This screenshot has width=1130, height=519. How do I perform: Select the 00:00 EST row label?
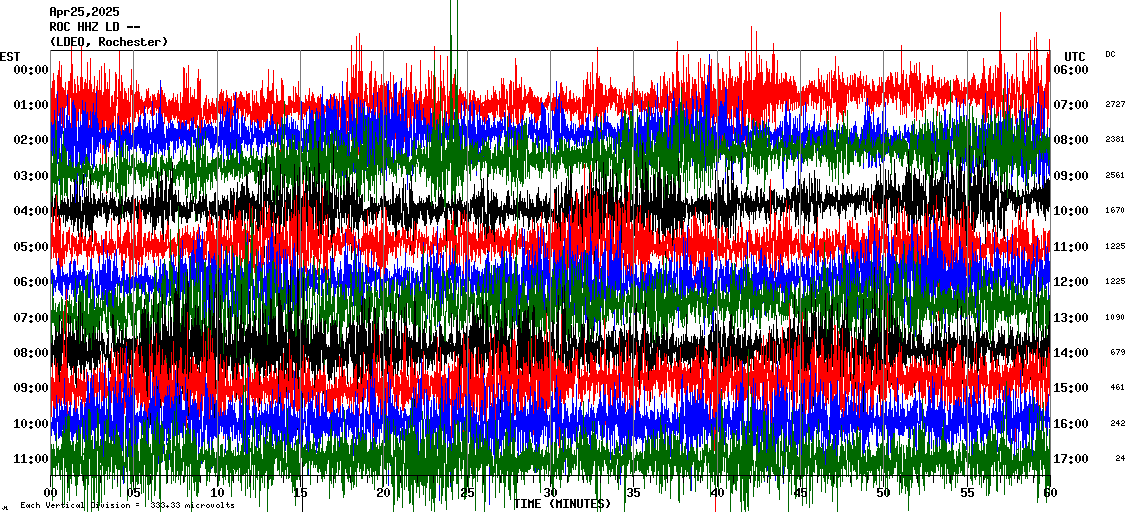(31, 70)
